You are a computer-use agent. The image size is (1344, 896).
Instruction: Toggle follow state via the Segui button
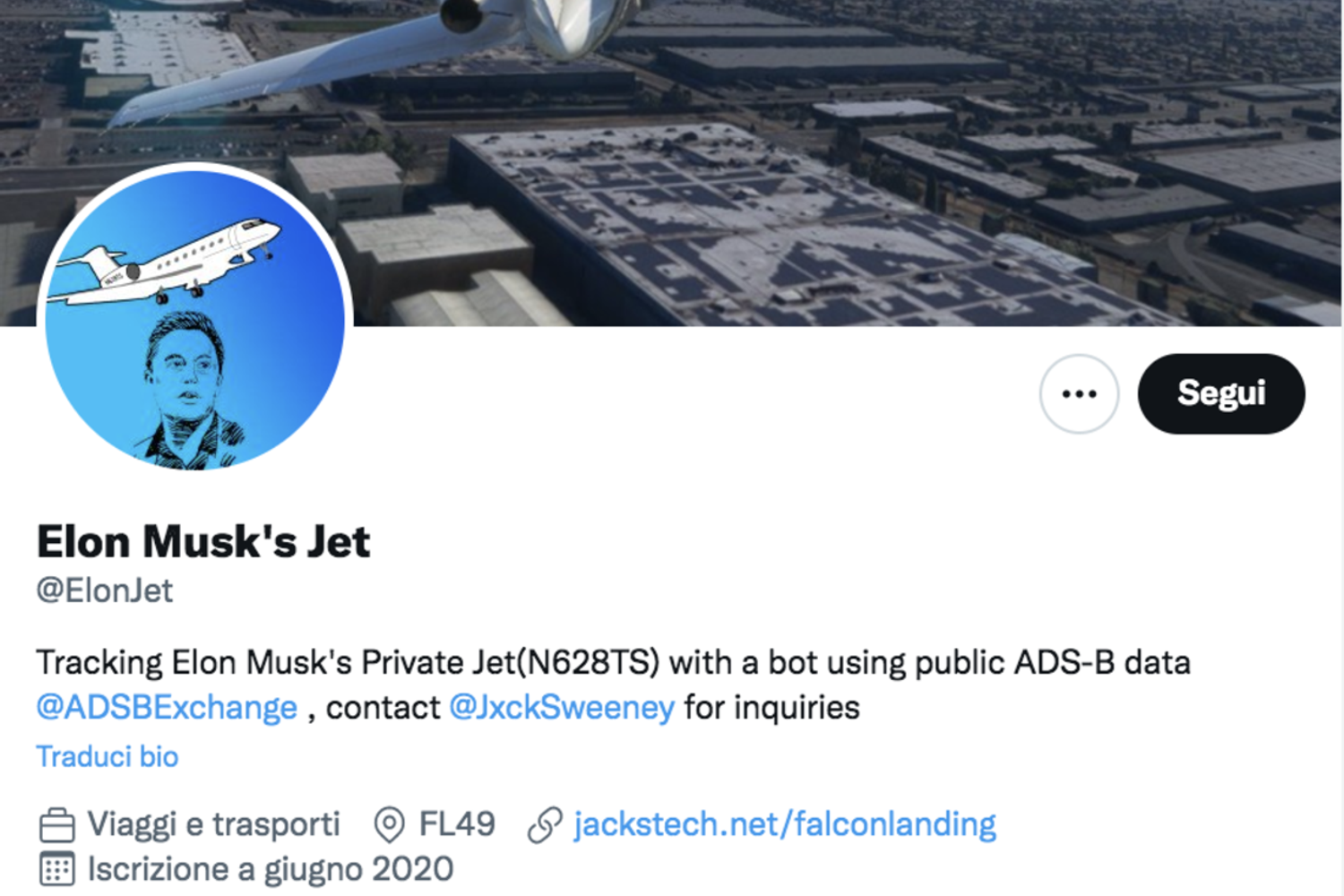(x=1220, y=392)
